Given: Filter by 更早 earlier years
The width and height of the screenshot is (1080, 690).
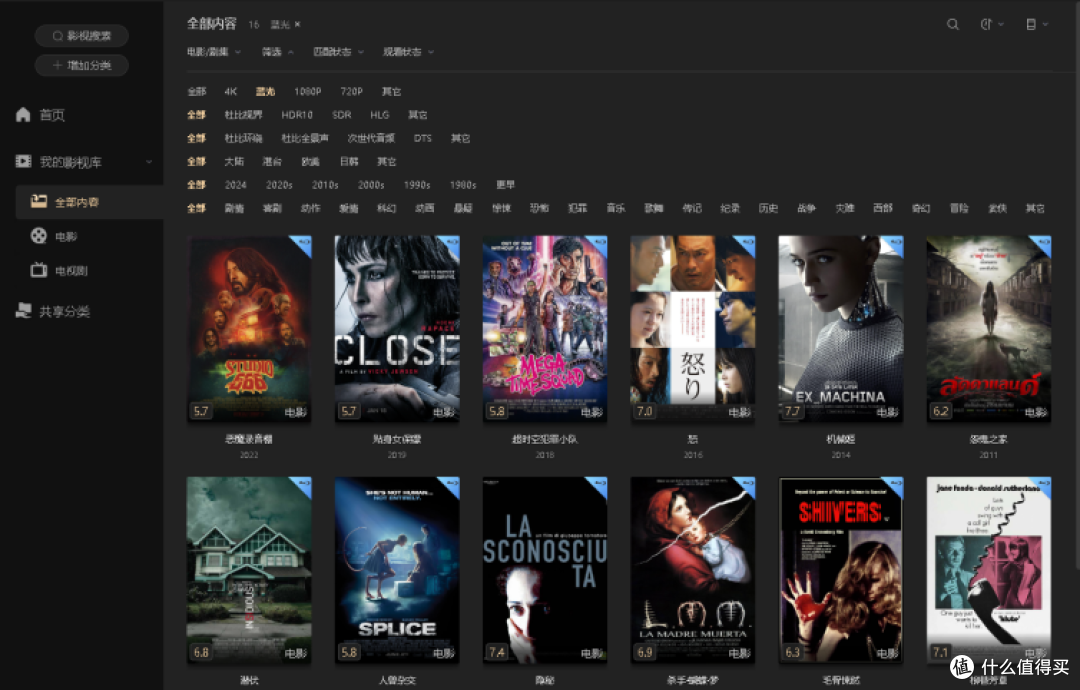Looking at the screenshot, I should tap(506, 185).
